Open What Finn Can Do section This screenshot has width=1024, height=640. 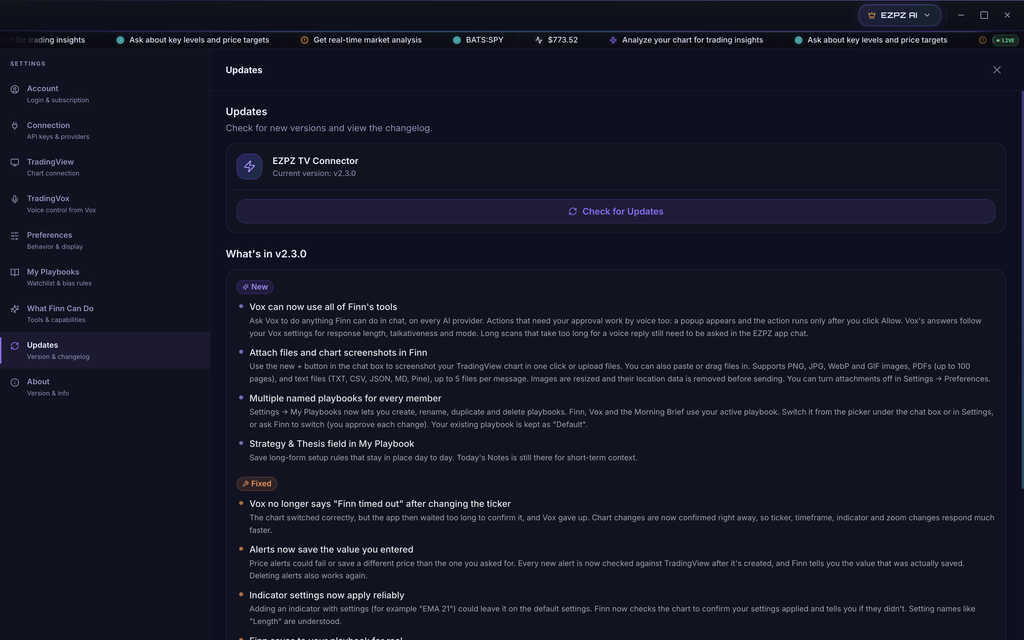104,313
